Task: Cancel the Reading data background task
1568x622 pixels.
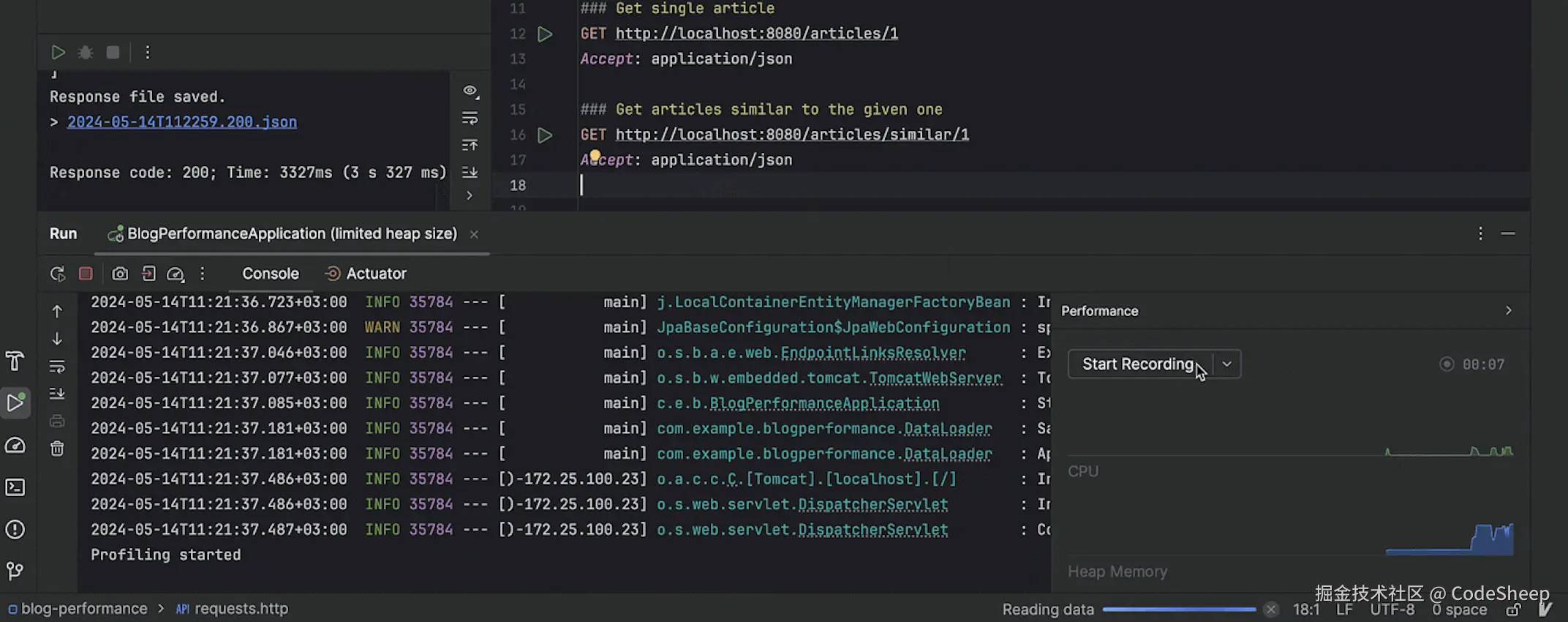Action: click(x=1271, y=610)
